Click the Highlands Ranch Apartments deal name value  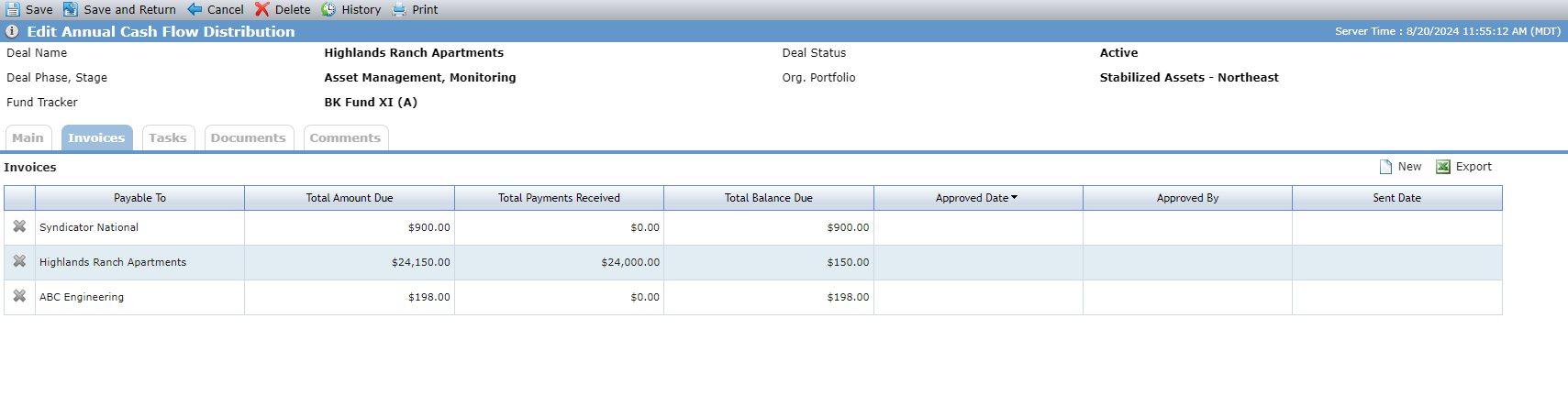click(x=414, y=53)
